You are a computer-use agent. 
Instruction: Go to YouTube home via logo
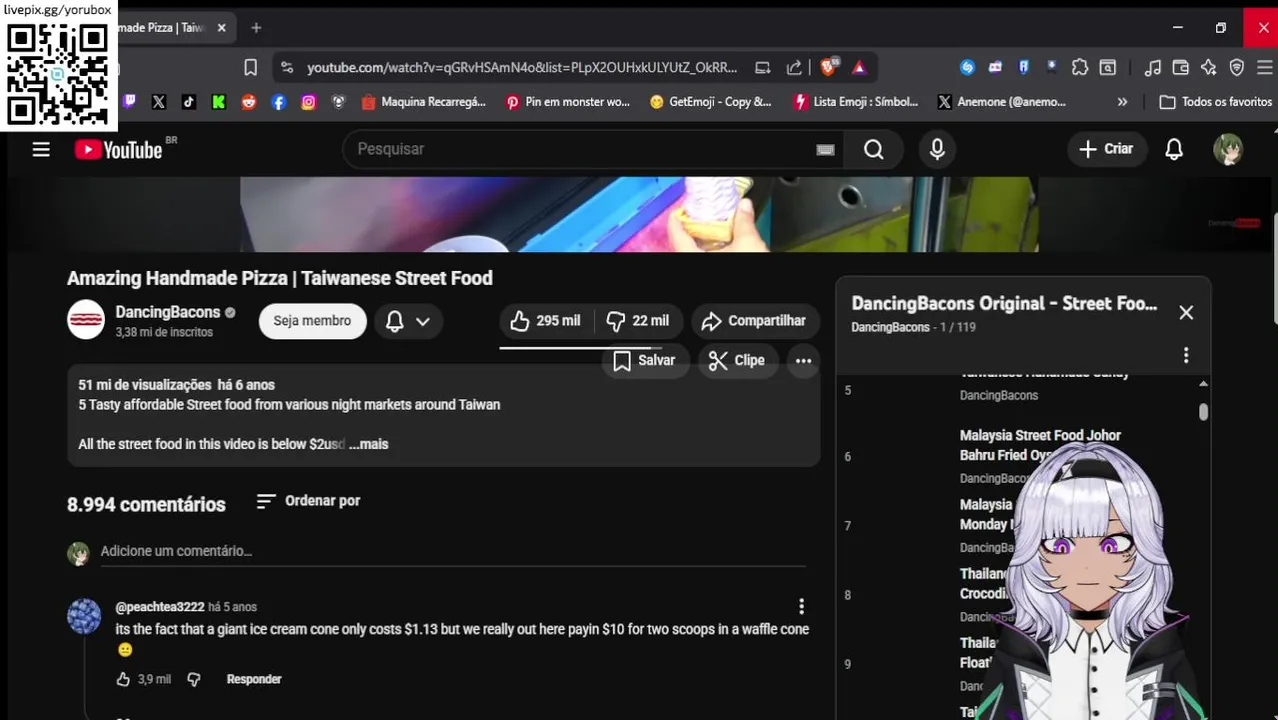point(118,149)
